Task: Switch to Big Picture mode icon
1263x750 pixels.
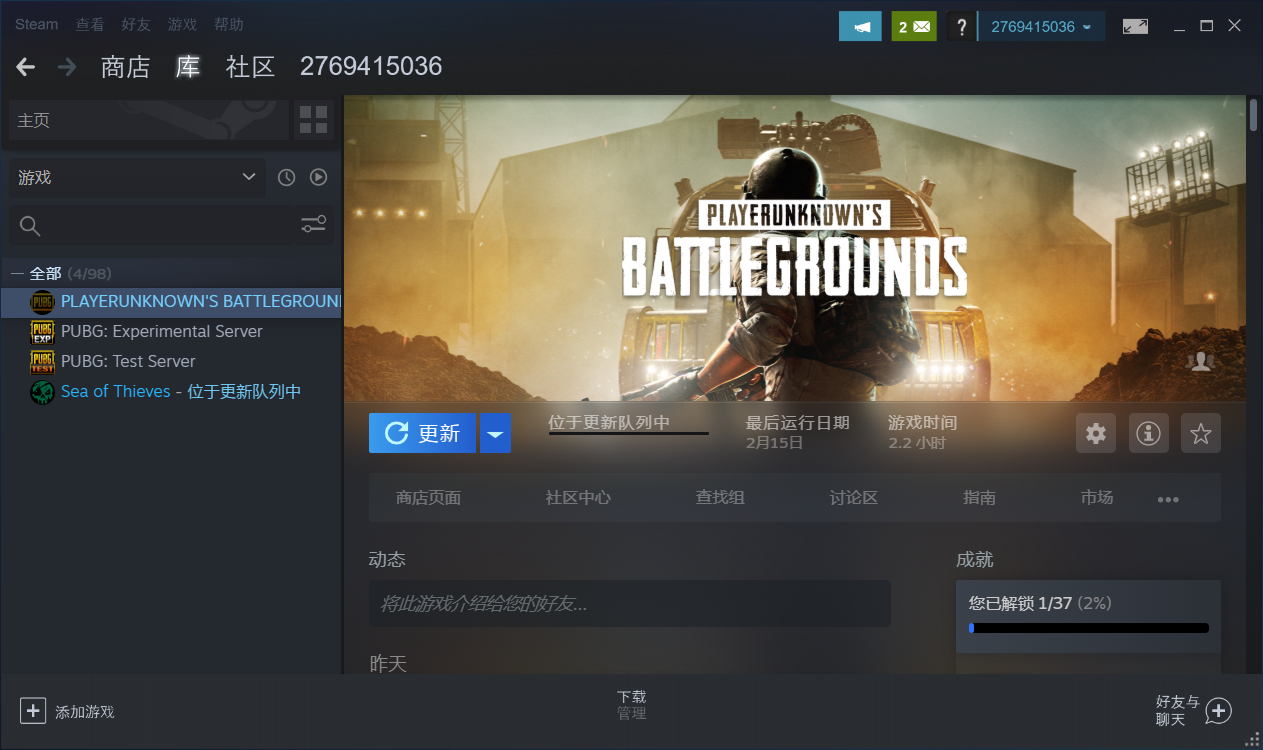Action: (x=1135, y=27)
